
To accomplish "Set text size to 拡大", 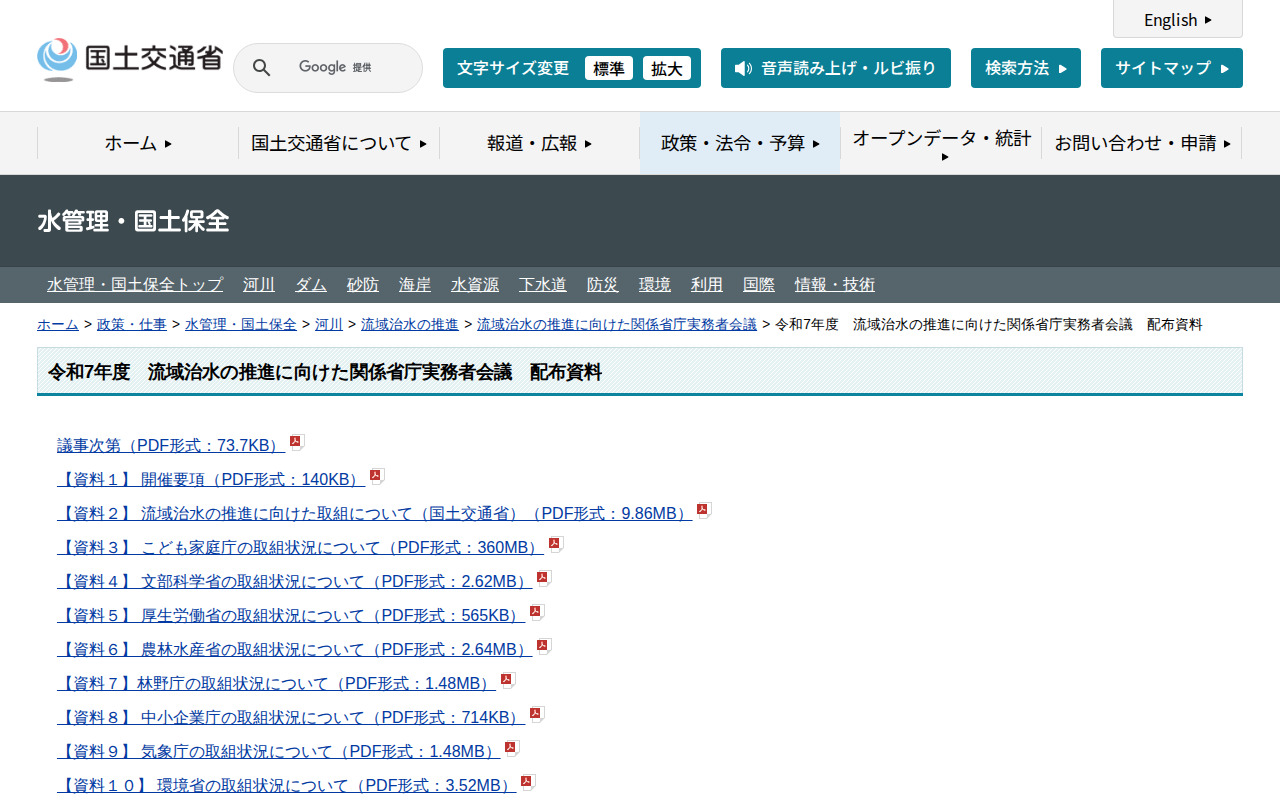I will 667,68.
